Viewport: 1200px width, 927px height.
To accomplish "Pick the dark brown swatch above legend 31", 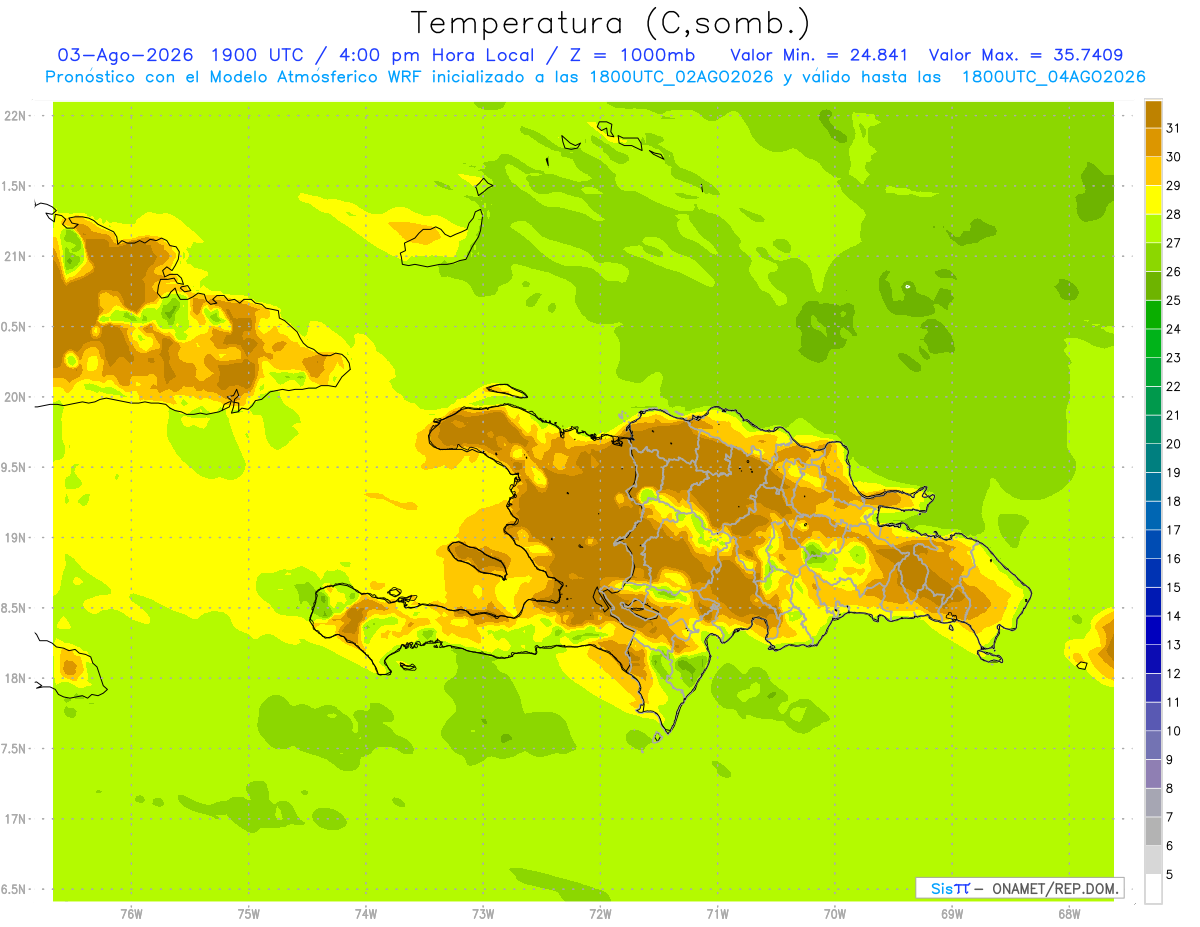I will tap(1153, 114).
